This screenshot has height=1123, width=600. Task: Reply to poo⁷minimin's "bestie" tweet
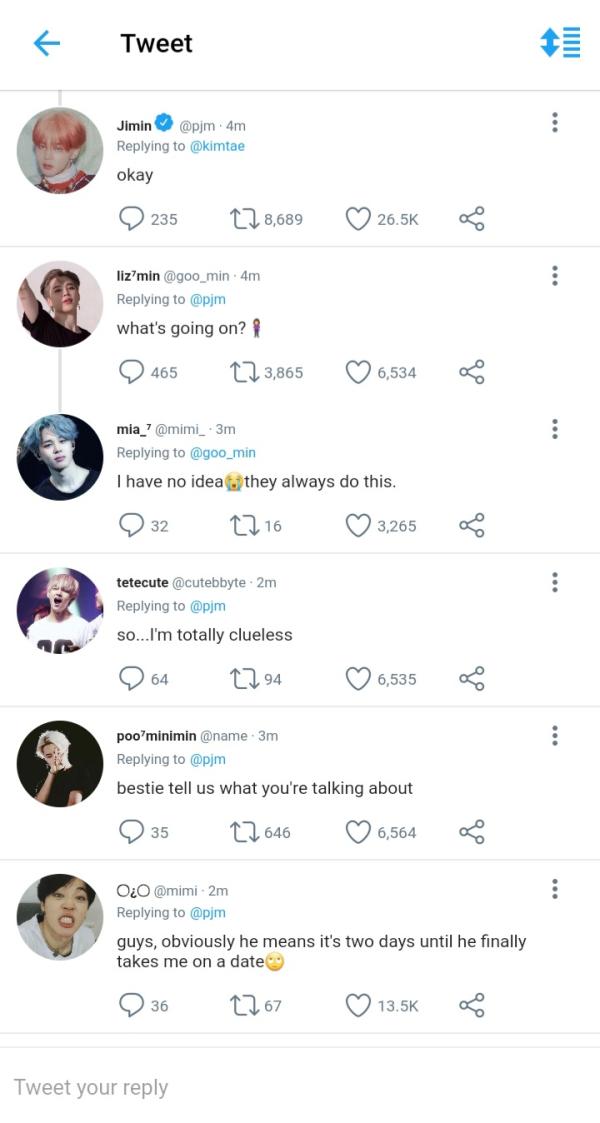point(132,832)
